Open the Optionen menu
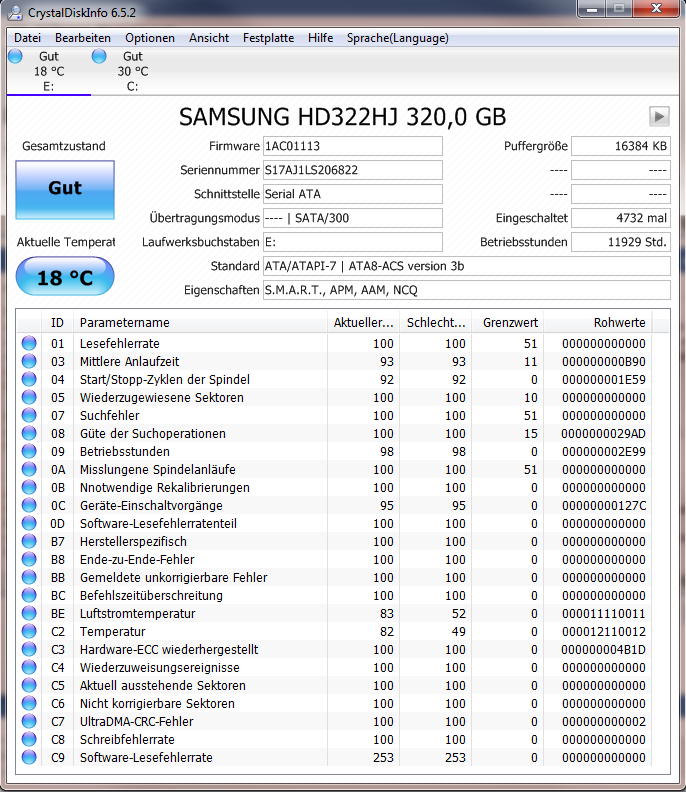This screenshot has width=686, height=792. tap(150, 38)
